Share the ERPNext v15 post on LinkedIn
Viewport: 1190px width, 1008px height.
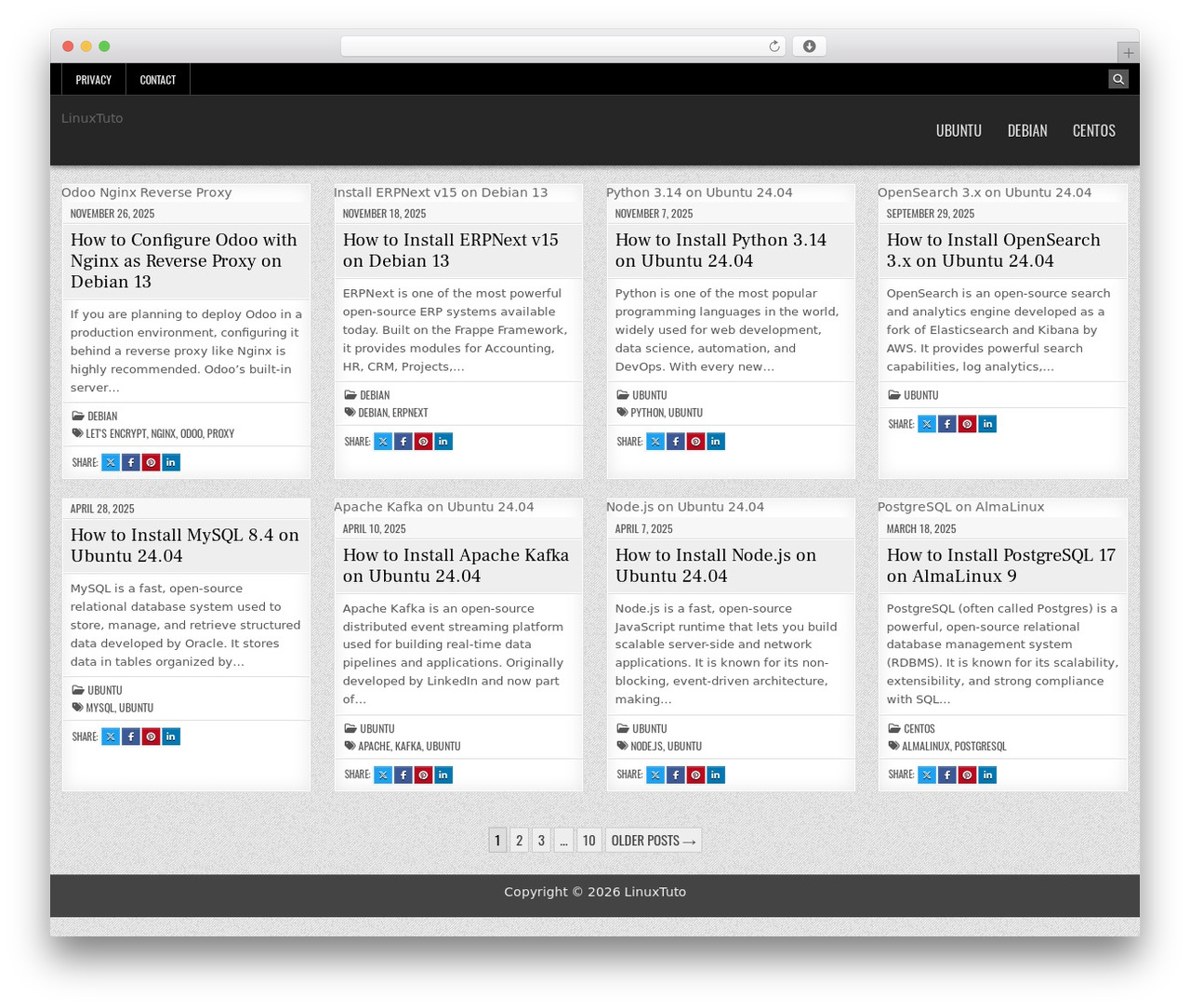coord(443,442)
